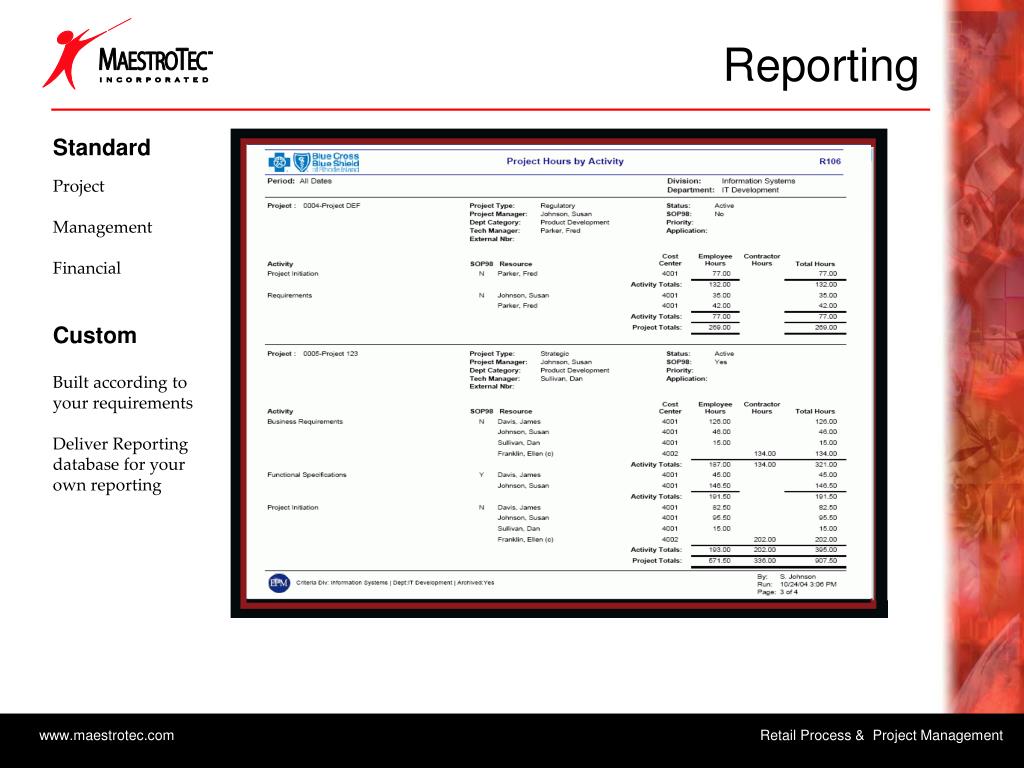Select project '0005-Project 123'

coord(330,353)
